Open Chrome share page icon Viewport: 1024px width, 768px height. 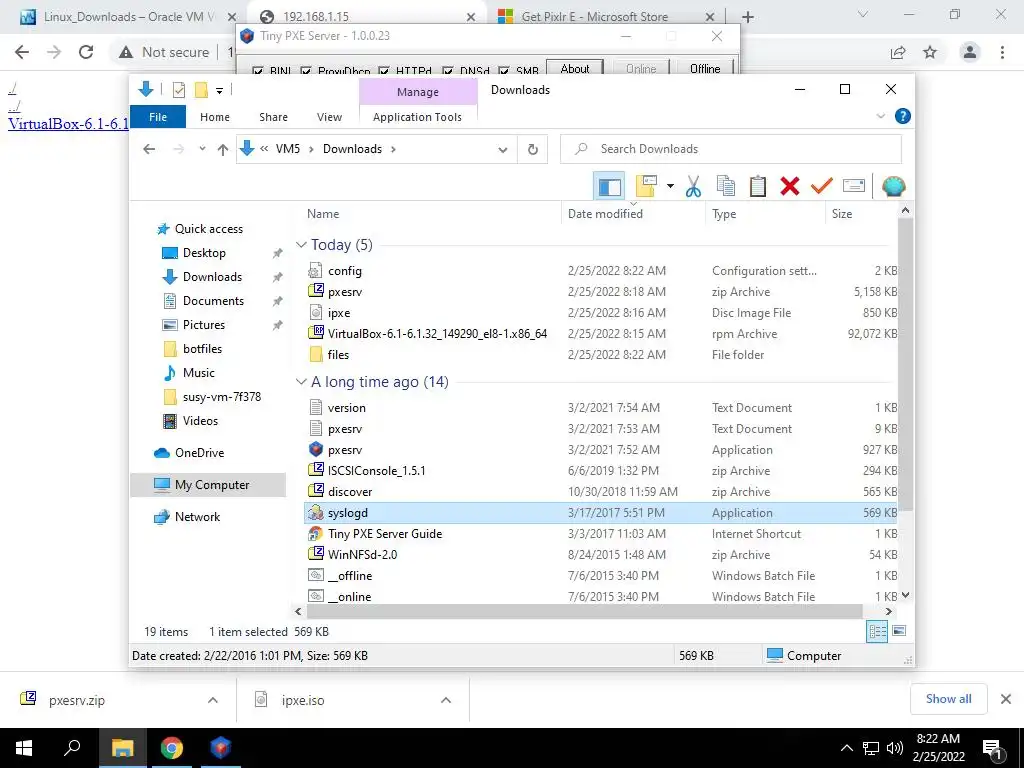pos(898,52)
